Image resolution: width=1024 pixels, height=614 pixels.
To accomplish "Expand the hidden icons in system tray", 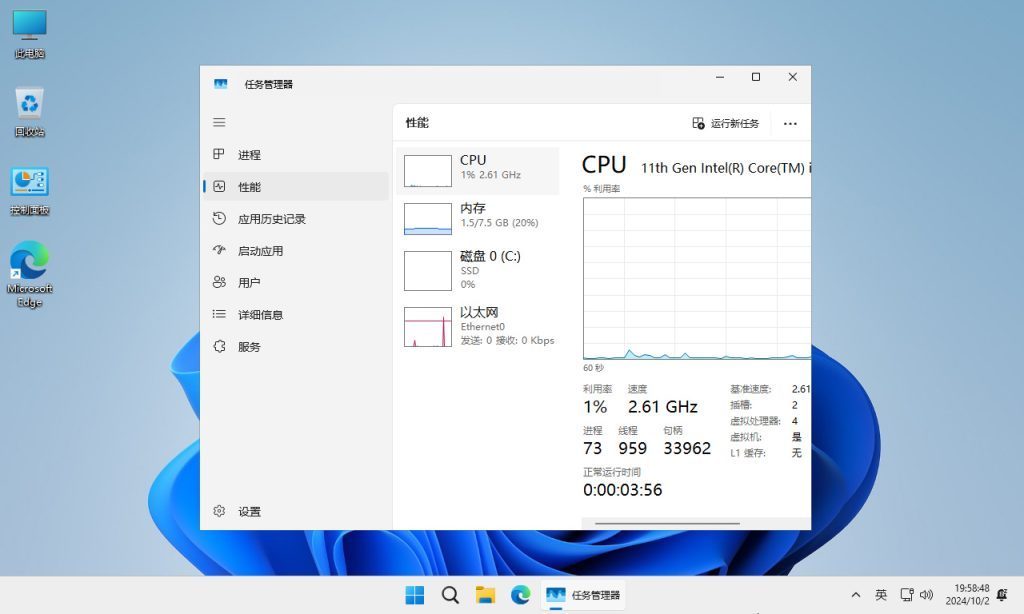I will (x=856, y=593).
